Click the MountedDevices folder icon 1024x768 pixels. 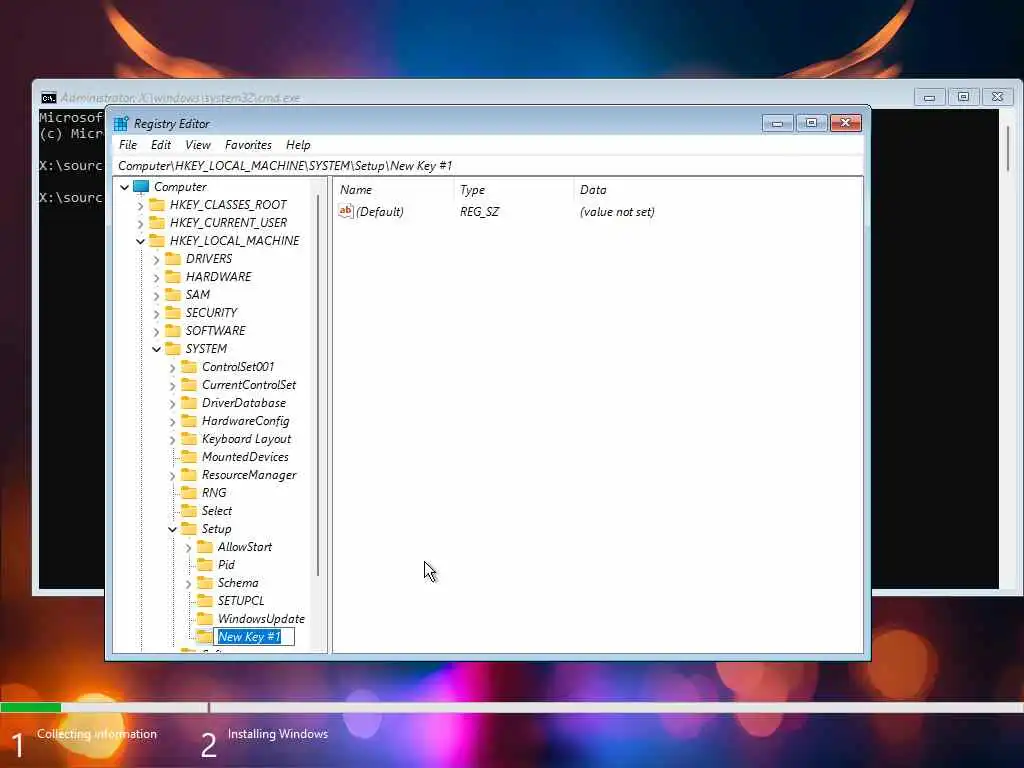pos(189,456)
